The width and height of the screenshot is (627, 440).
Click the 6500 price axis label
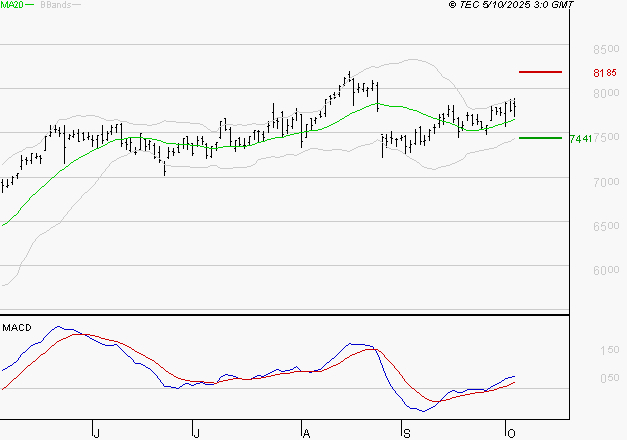606,226
